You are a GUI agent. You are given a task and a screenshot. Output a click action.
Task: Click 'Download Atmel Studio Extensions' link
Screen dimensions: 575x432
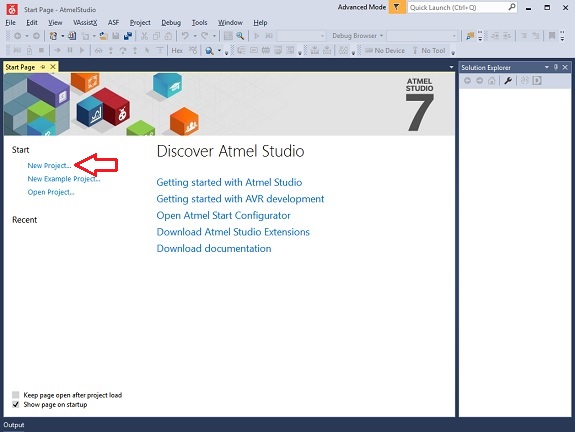tap(233, 232)
